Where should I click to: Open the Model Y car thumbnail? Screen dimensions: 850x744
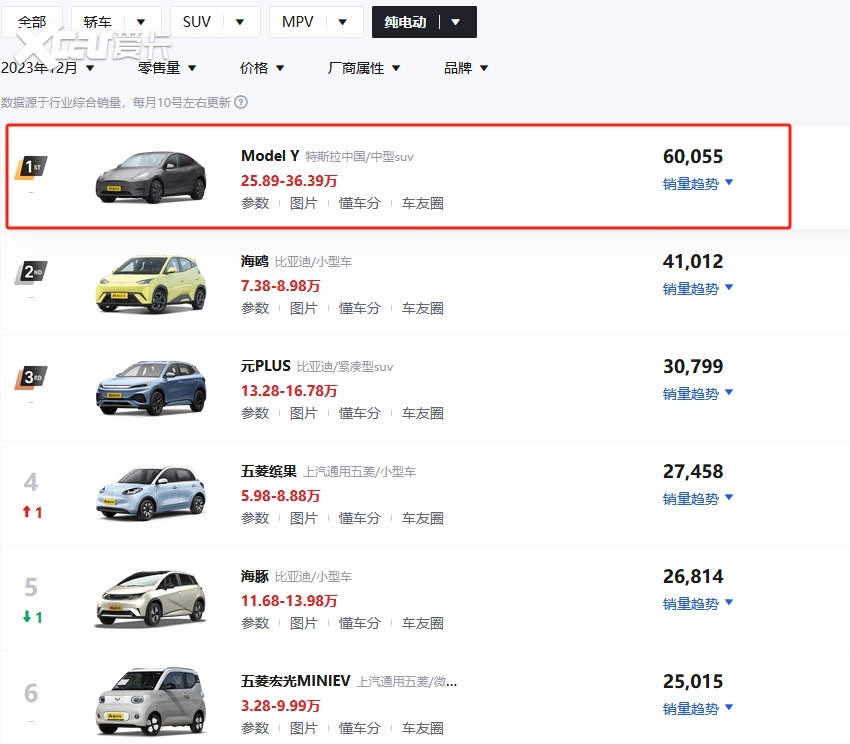click(150, 177)
